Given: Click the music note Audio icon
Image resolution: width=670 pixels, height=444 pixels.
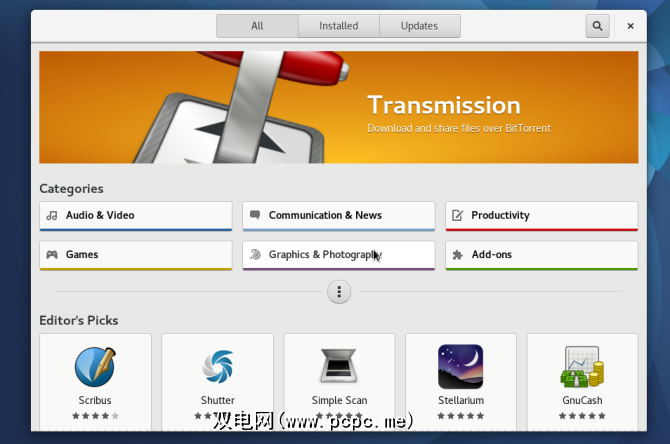Looking at the screenshot, I should point(52,215).
